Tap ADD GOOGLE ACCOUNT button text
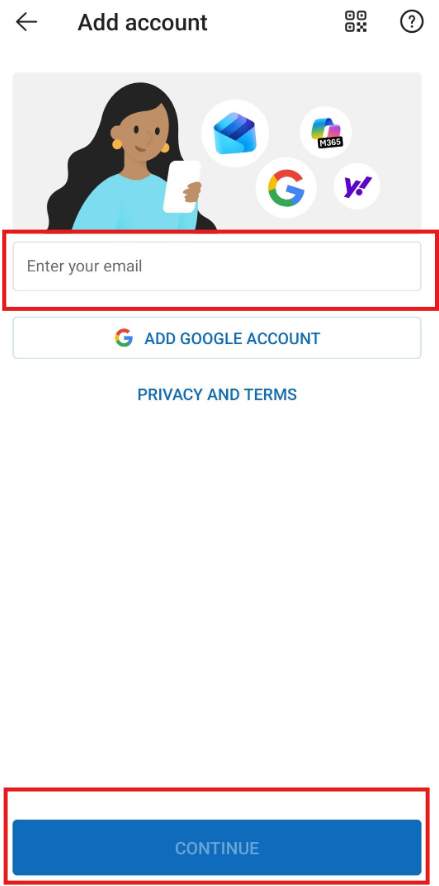 click(232, 338)
